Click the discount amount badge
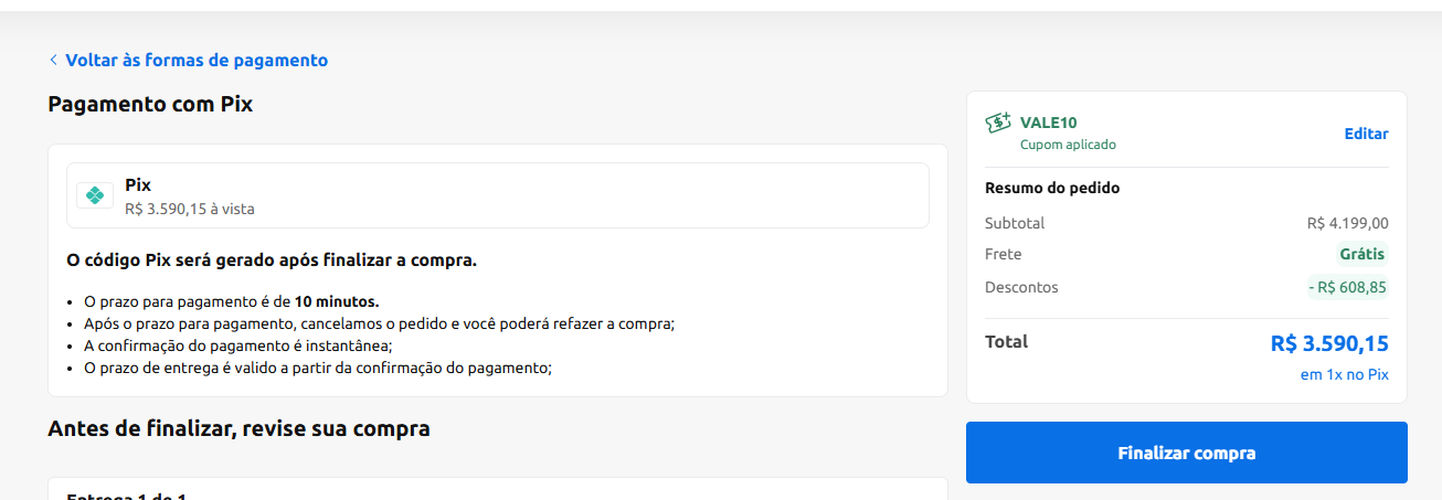 tap(1347, 288)
